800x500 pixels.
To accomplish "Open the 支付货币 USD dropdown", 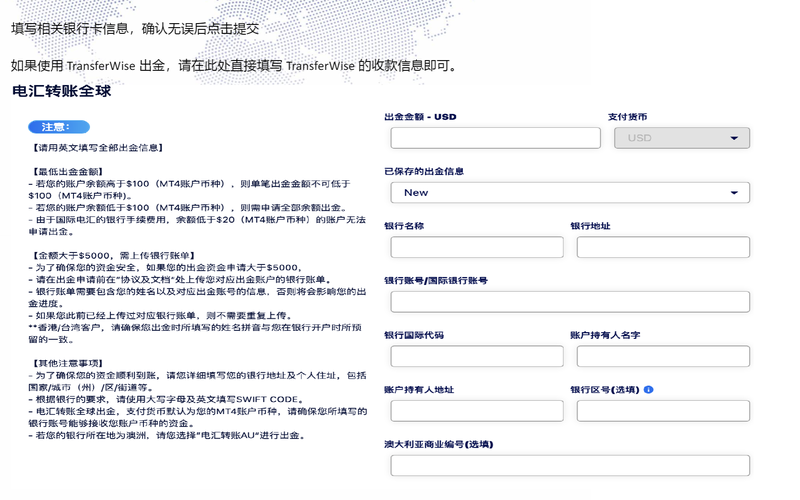I will 682,138.
